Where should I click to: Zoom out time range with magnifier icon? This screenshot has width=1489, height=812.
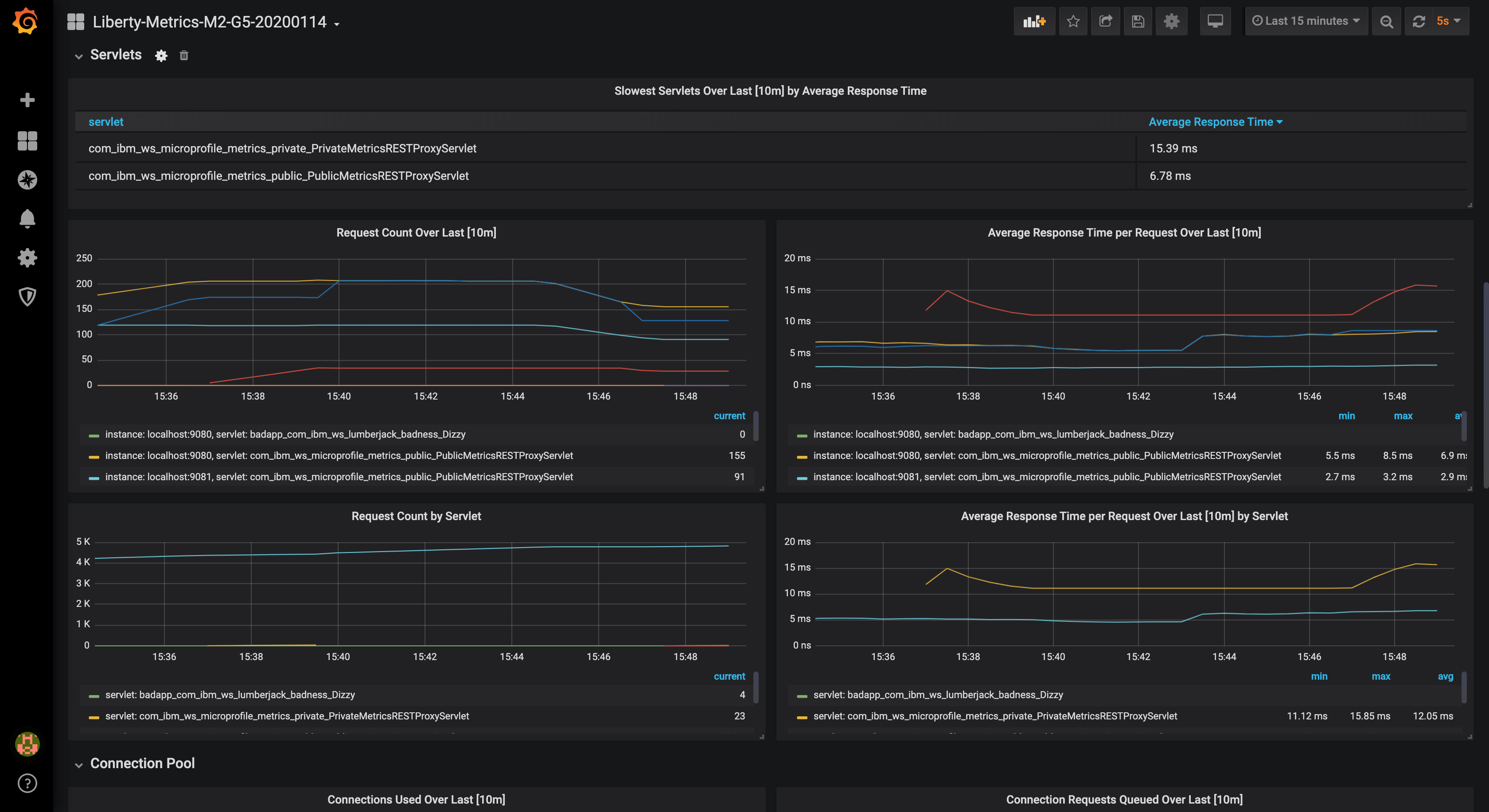tap(1386, 21)
